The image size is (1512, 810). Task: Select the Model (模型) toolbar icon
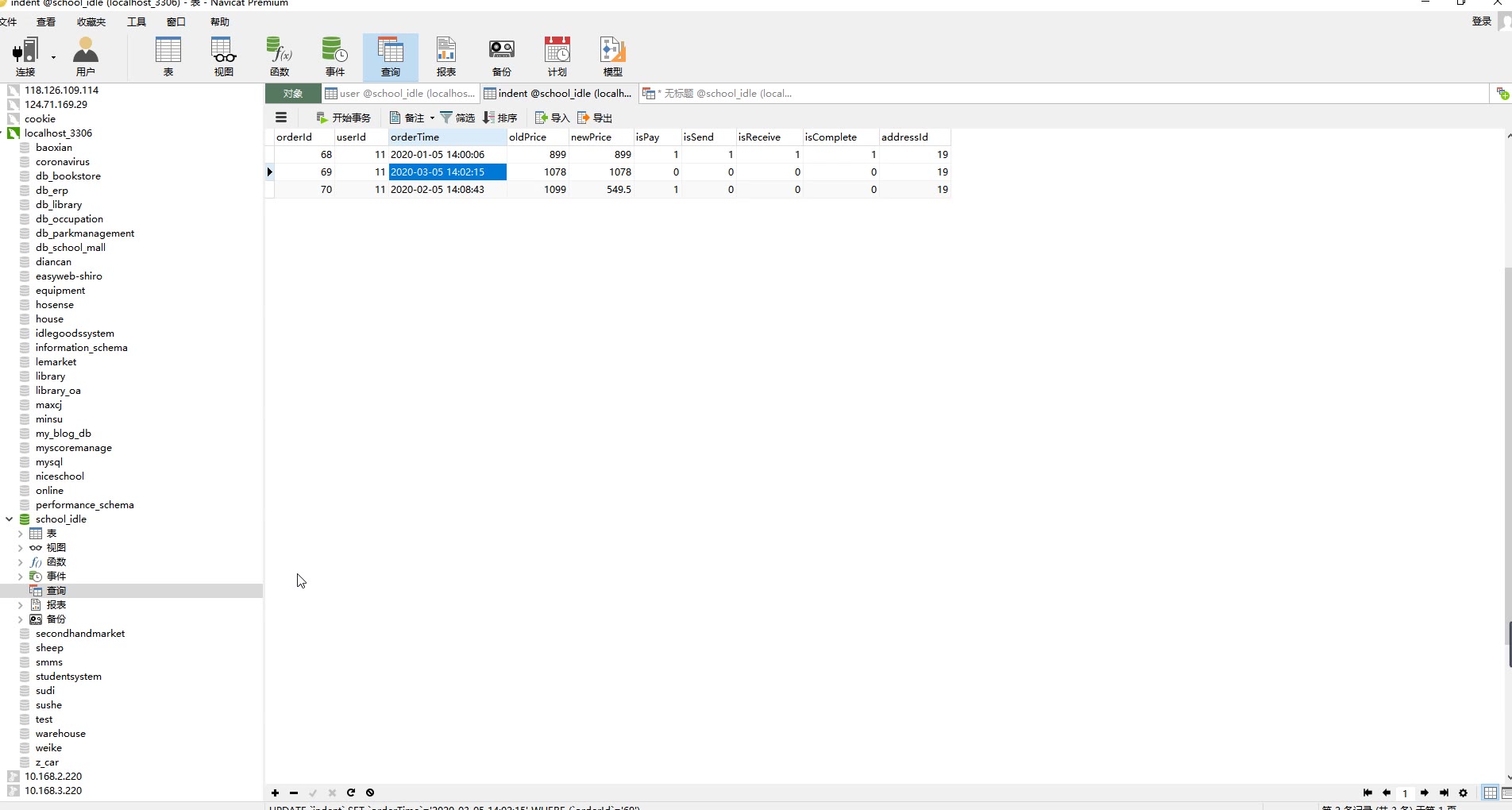tap(613, 56)
